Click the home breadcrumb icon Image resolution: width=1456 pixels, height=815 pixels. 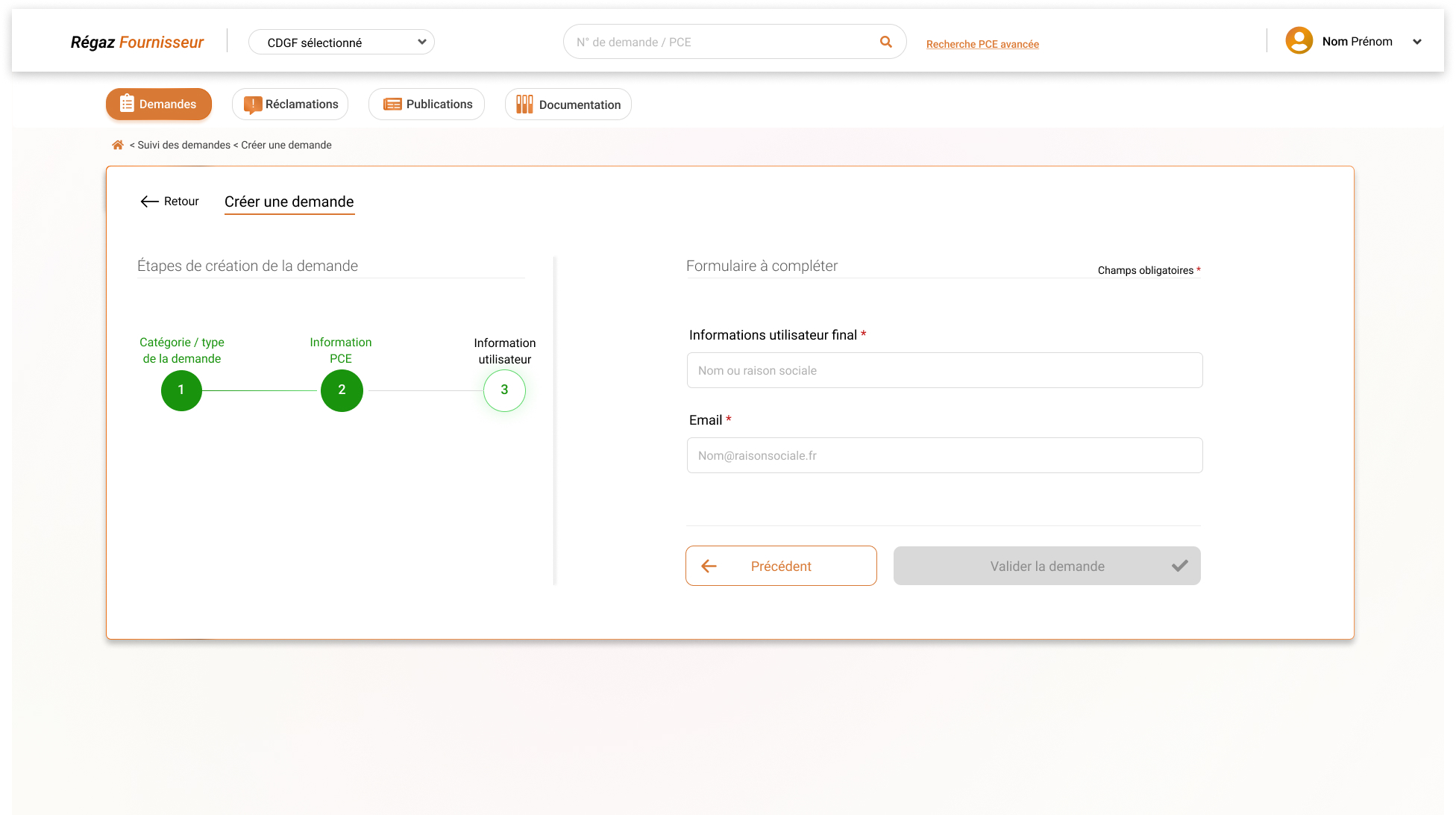(118, 145)
